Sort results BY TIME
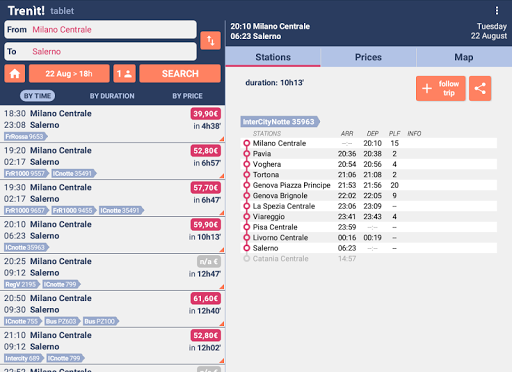 click(37, 96)
